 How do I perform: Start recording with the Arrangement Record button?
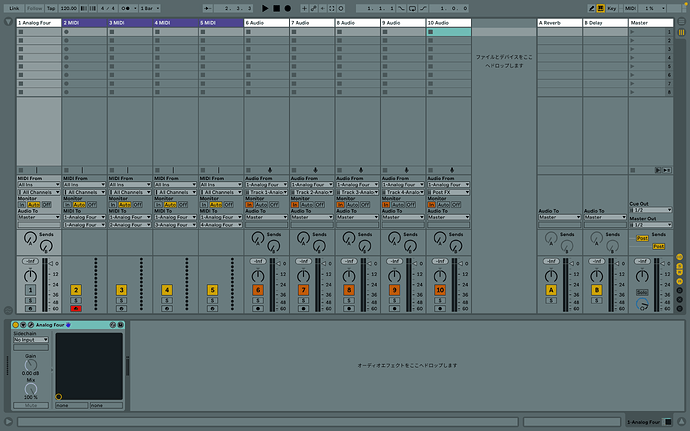pyautogui.click(x=287, y=7)
